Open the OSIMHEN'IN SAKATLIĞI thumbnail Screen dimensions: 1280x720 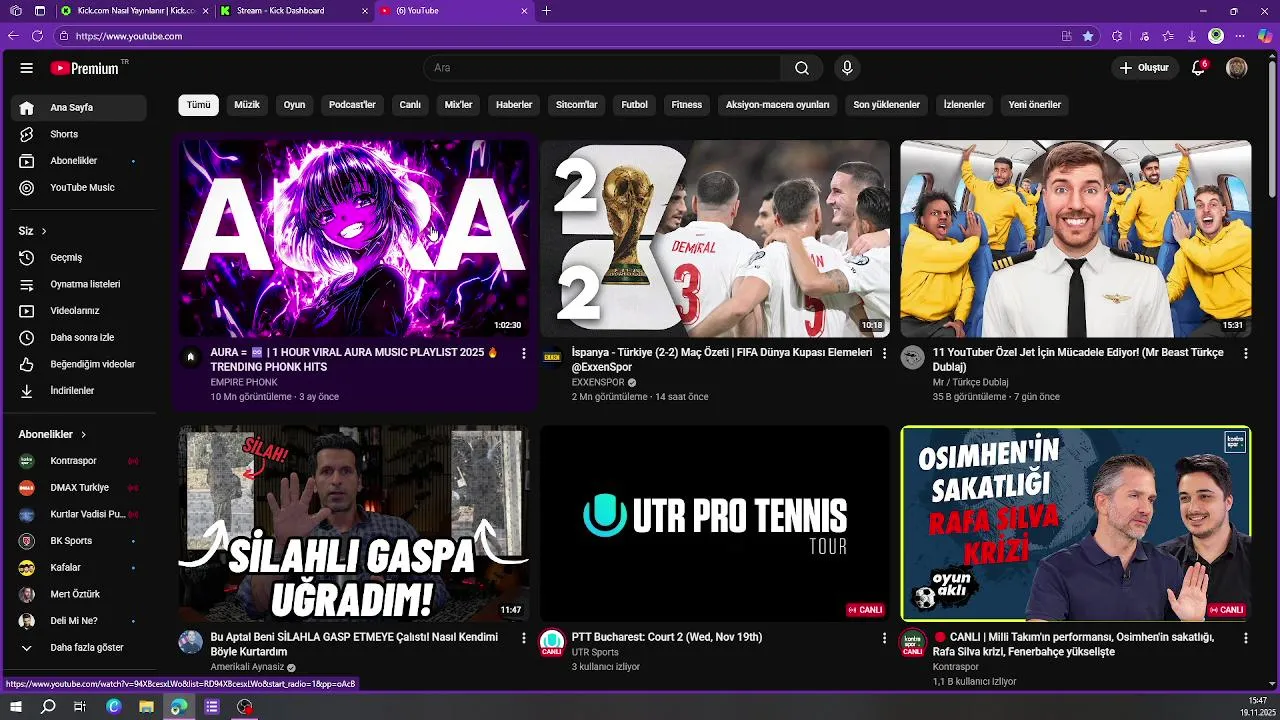click(1076, 523)
